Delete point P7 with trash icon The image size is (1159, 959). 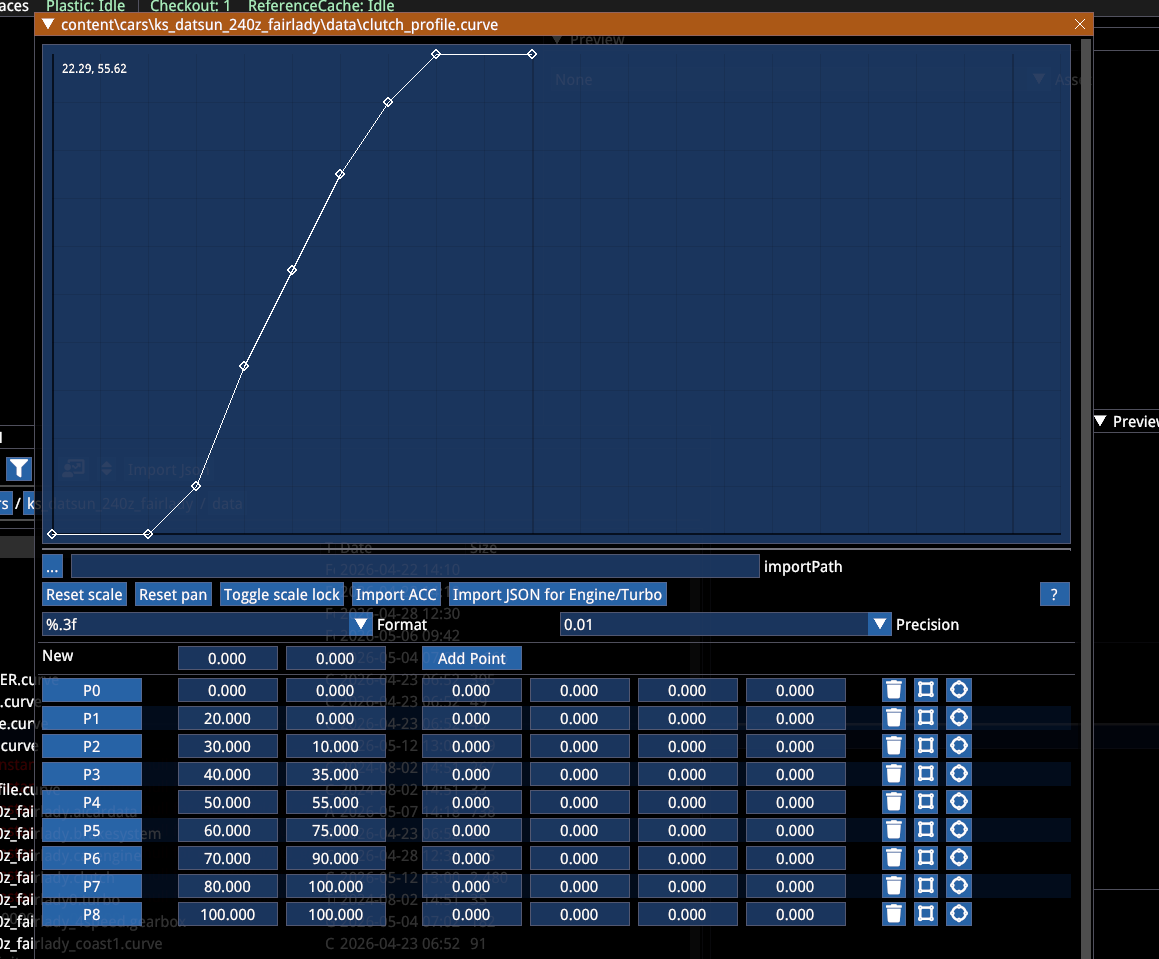(894, 886)
